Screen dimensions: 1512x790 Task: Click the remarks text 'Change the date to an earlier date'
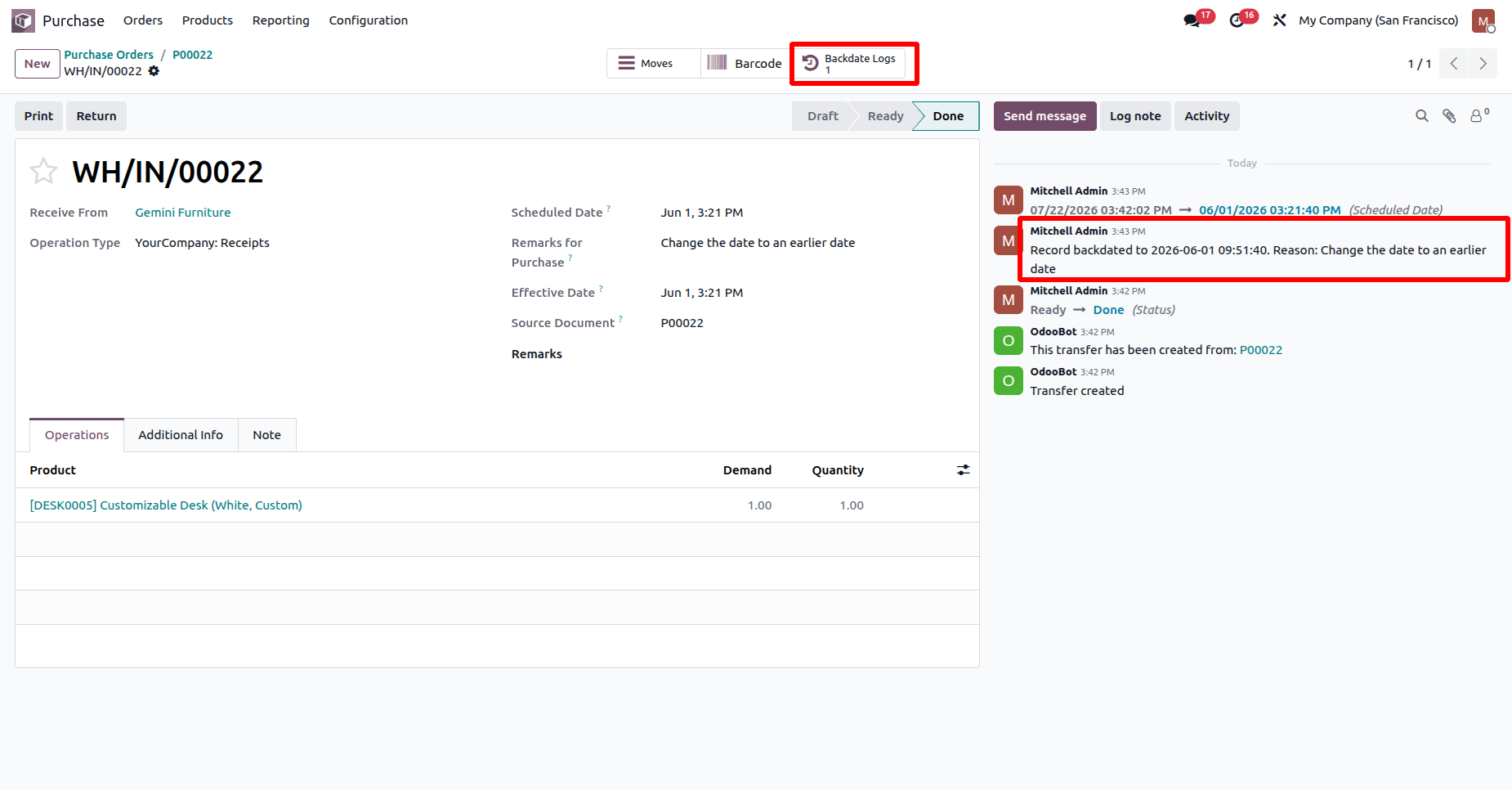pyautogui.click(x=758, y=243)
